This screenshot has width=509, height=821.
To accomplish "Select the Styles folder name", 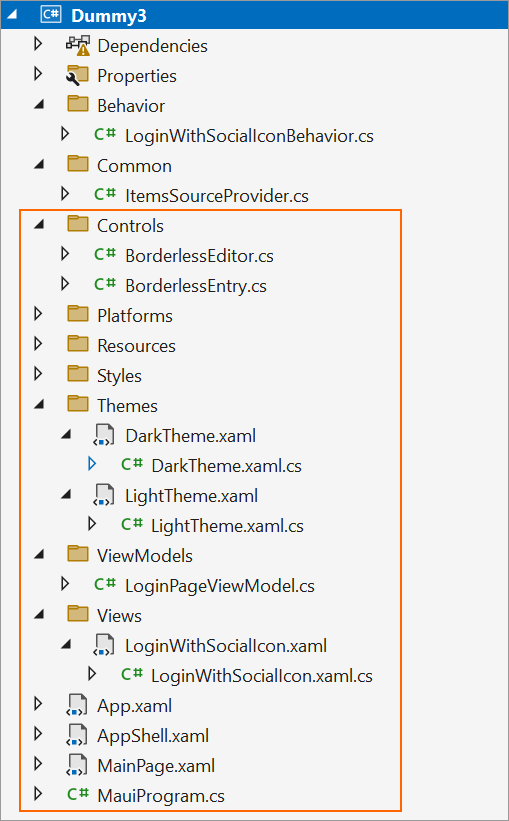I will click(119, 376).
